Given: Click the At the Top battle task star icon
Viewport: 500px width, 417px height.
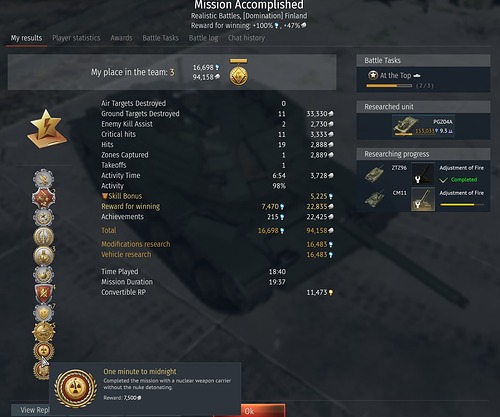Looking at the screenshot, I should coord(373,75).
